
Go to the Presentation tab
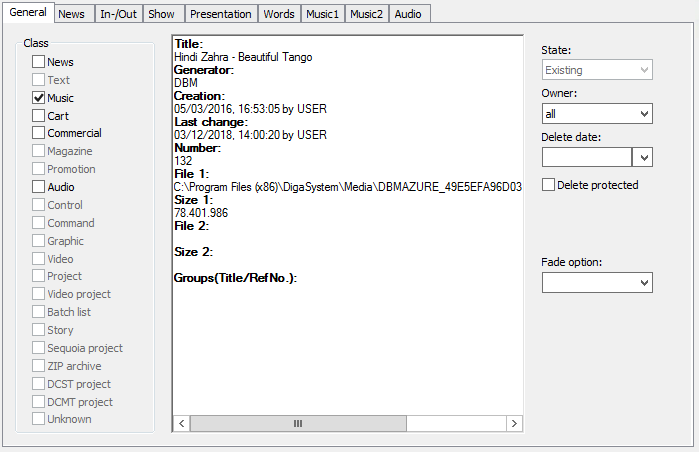pyautogui.click(x=220, y=14)
